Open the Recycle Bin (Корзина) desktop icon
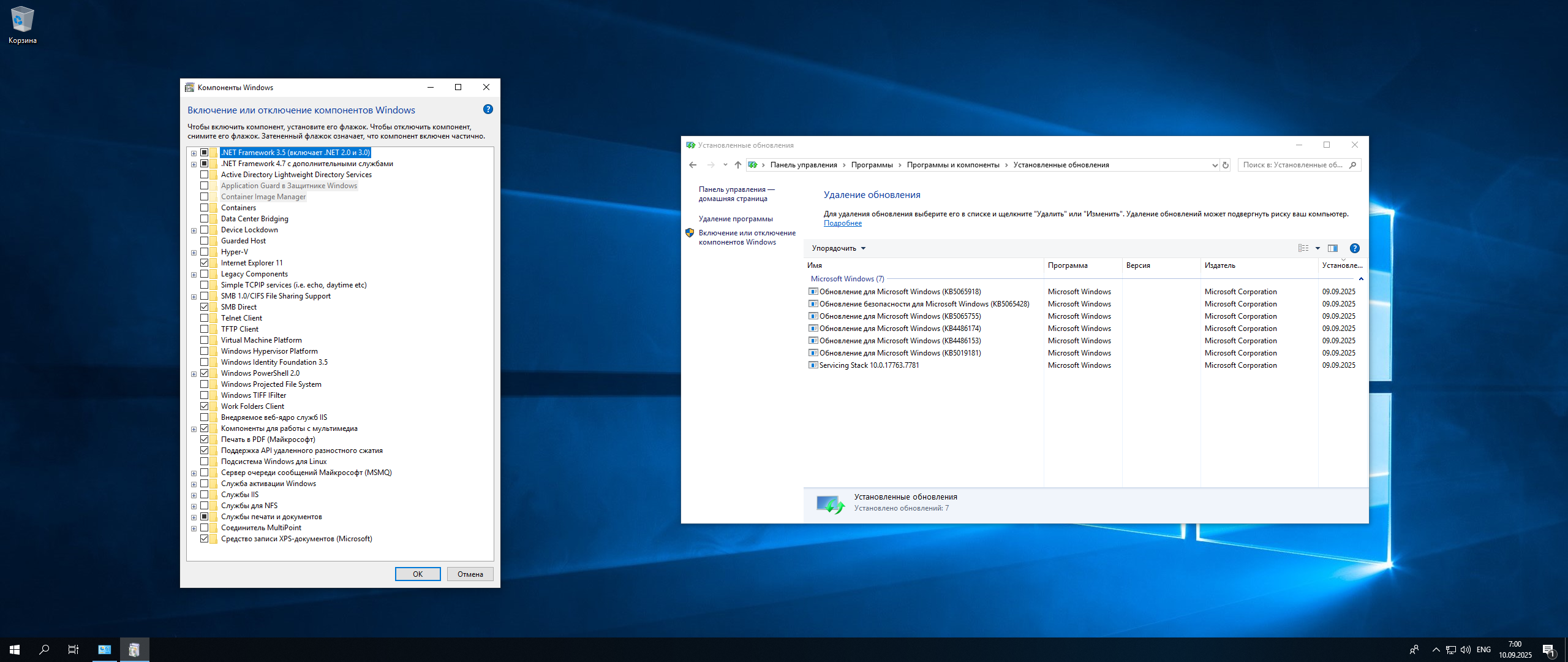 [x=23, y=25]
